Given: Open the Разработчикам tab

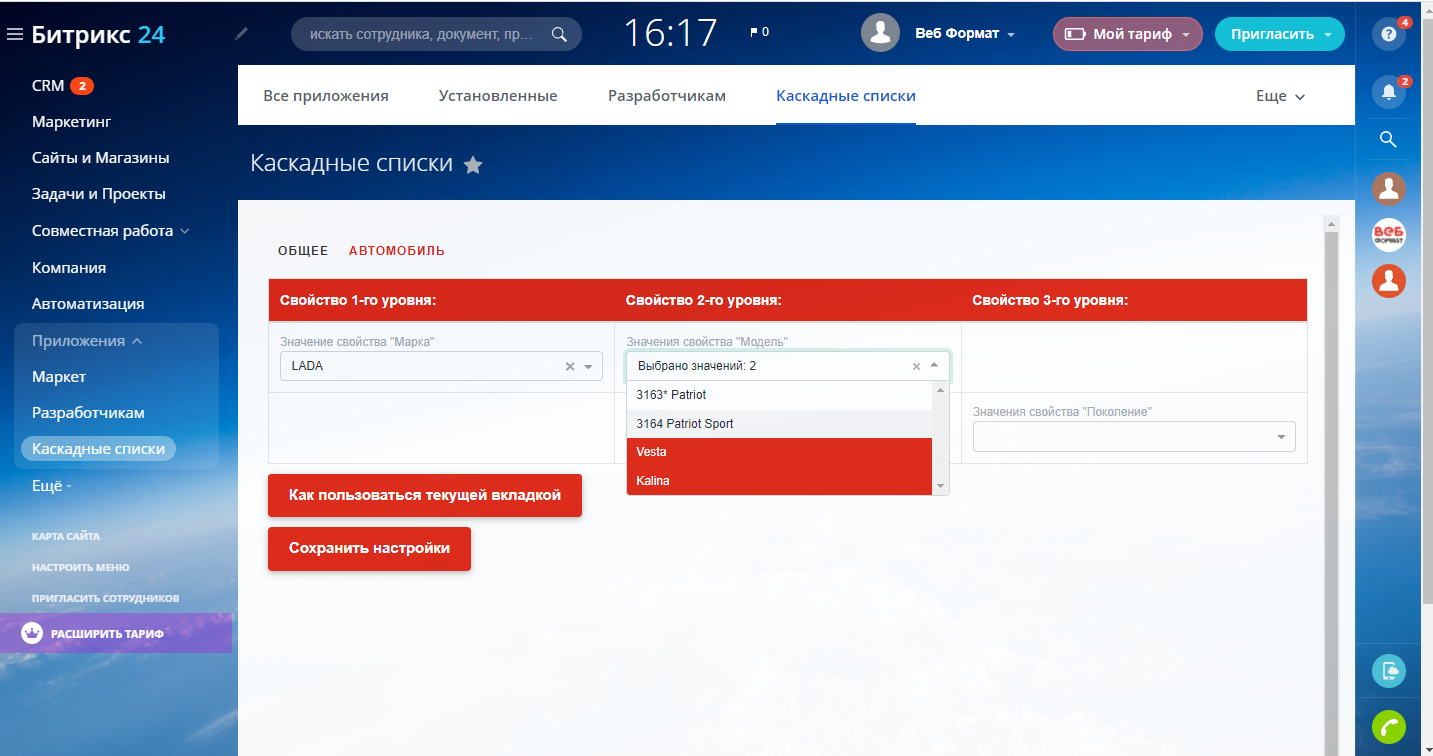Looking at the screenshot, I should 667,96.
